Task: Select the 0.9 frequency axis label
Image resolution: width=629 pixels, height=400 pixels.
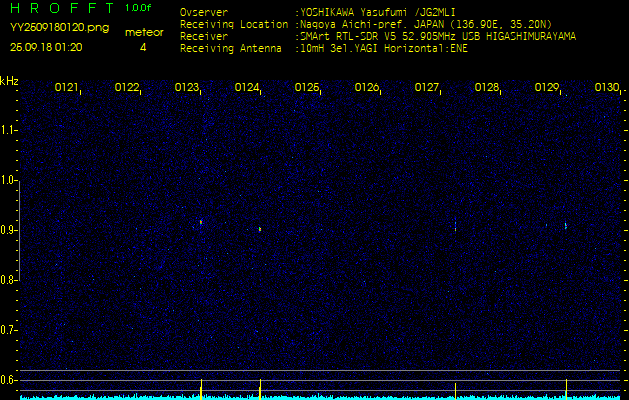Action: tap(8, 230)
